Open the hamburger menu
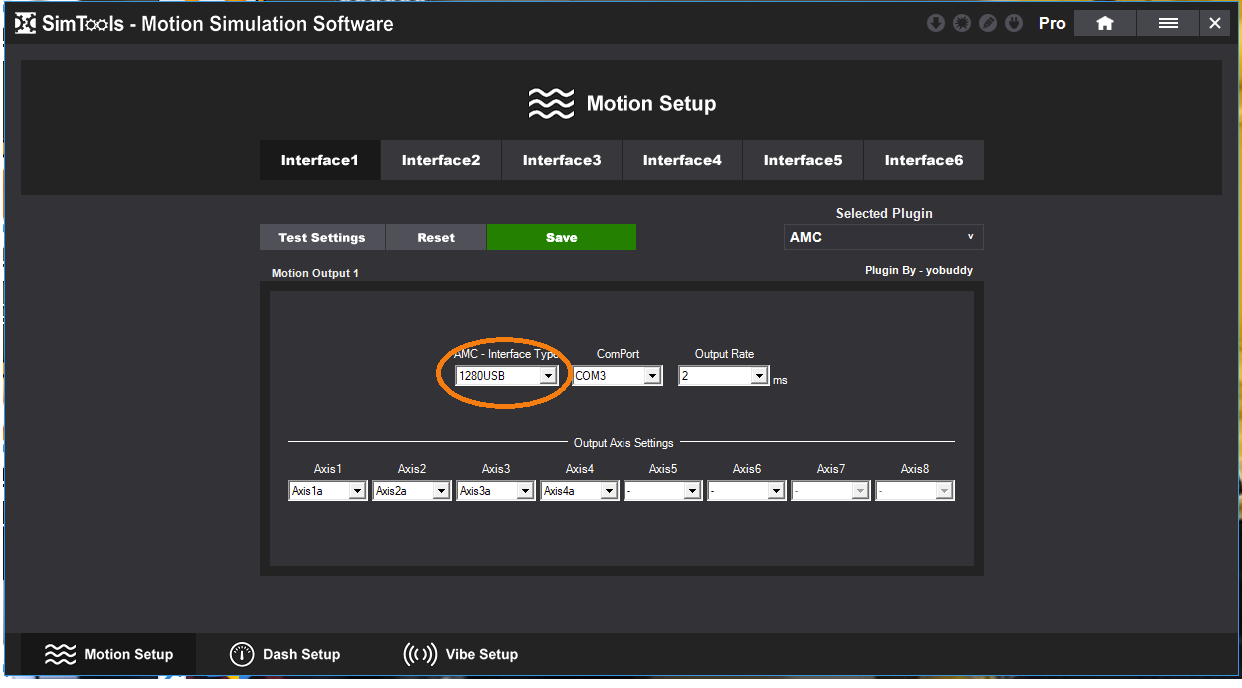This screenshot has width=1242, height=688. (1168, 23)
